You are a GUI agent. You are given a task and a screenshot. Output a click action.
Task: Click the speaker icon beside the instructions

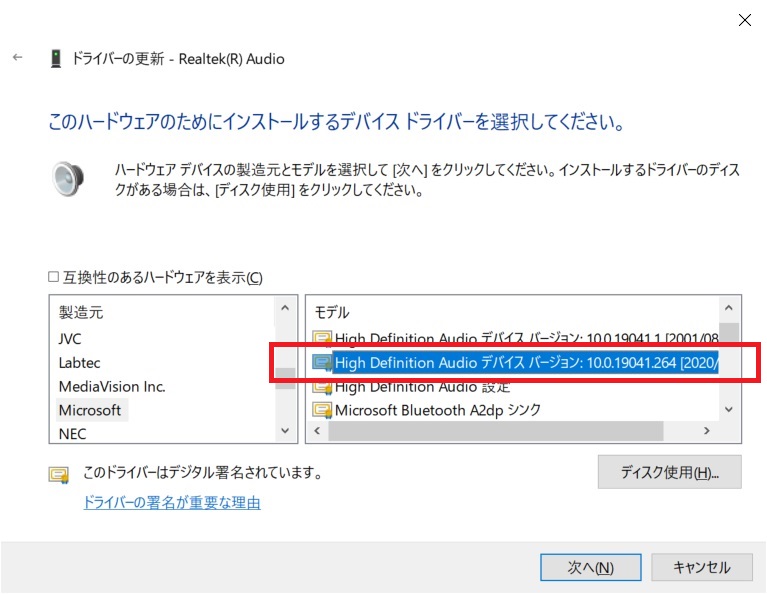click(x=68, y=179)
